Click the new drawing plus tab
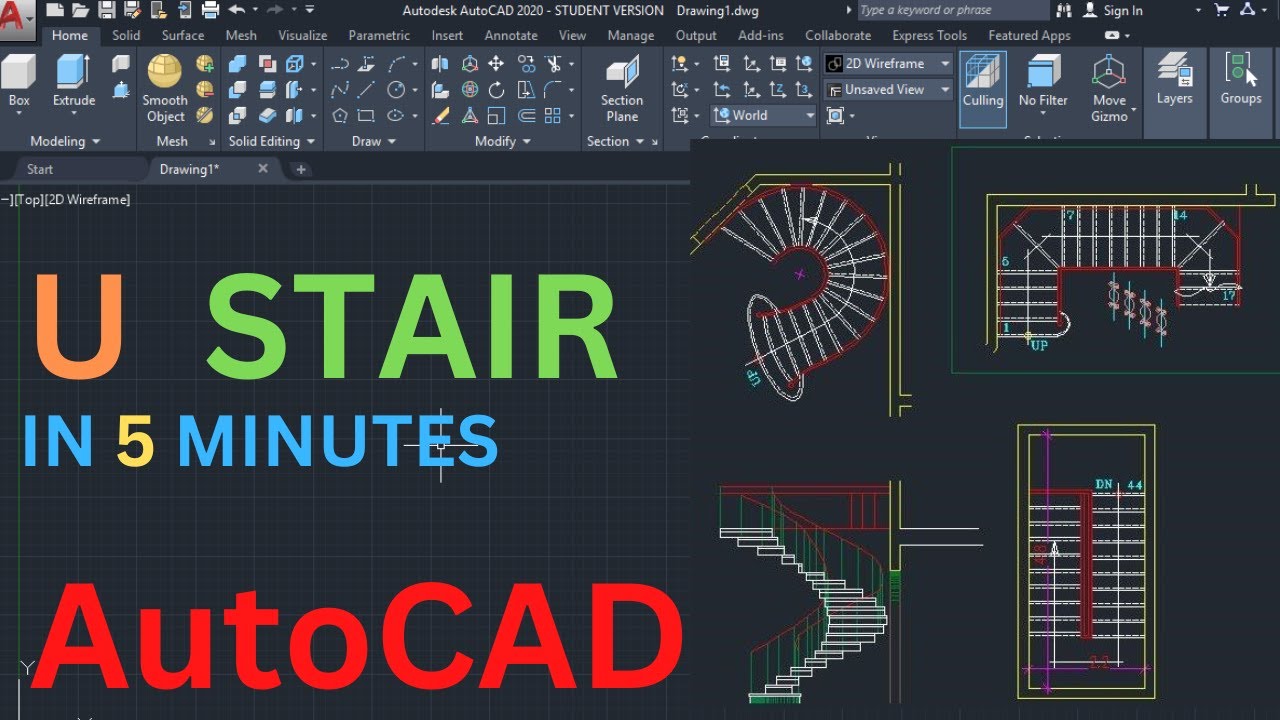This screenshot has width=1280, height=720. point(300,169)
